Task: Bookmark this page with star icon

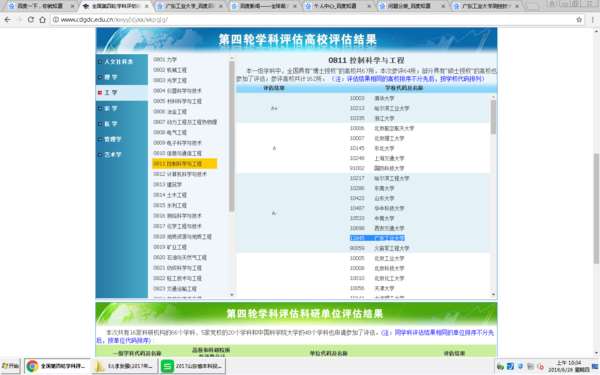Action: [579, 20]
